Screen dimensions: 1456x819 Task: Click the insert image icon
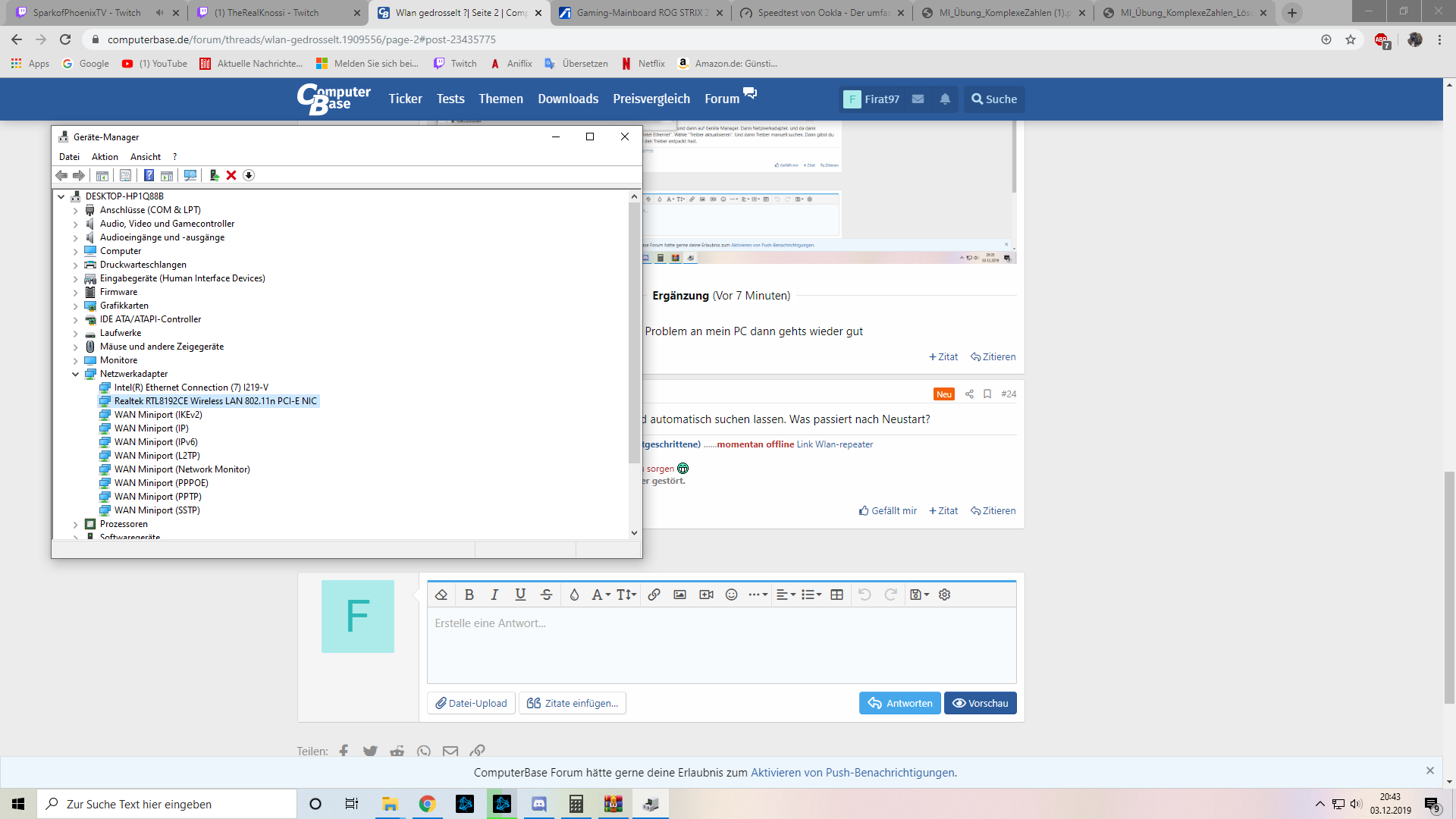(x=679, y=595)
